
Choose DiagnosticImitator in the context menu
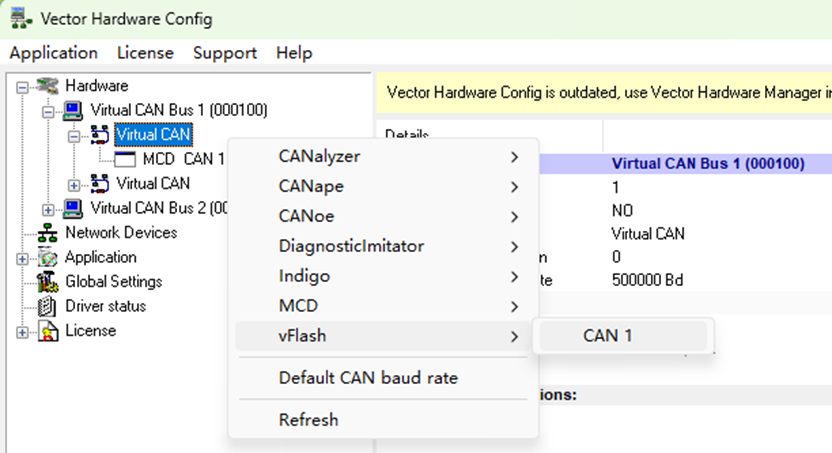click(x=383, y=246)
